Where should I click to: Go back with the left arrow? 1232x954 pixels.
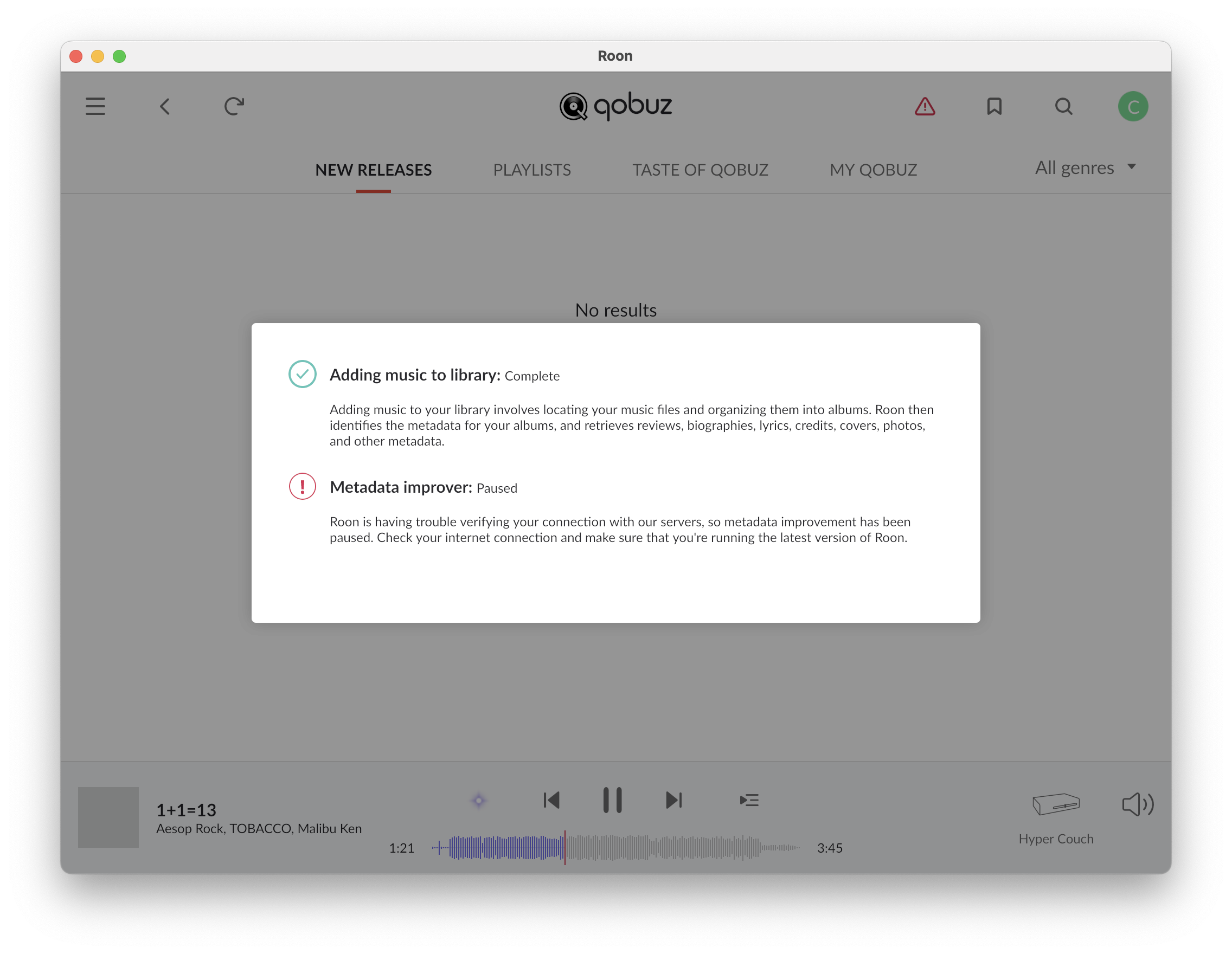165,106
